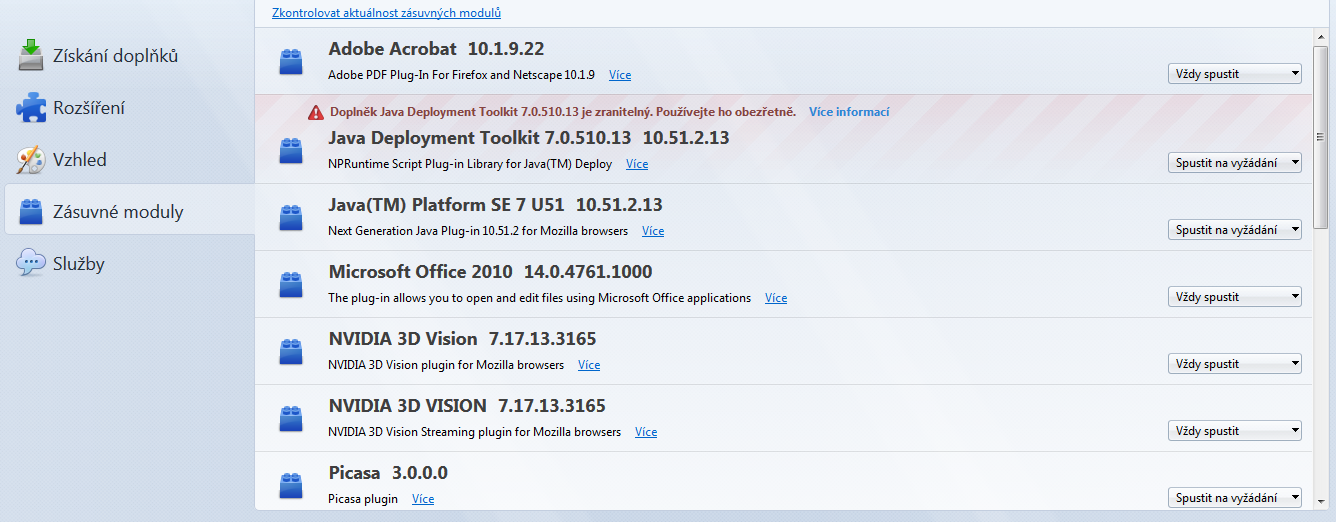Image resolution: width=1336 pixels, height=522 pixels.
Task: Open Adobe Acrobat activation dropdown
Action: [x=1234, y=73]
